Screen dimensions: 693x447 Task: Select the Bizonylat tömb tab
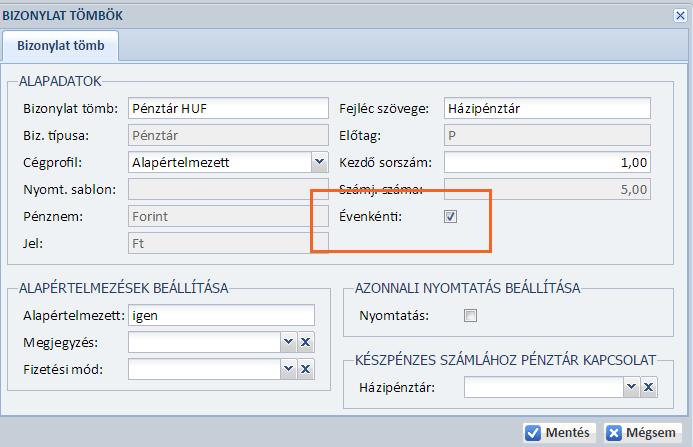click(x=61, y=46)
